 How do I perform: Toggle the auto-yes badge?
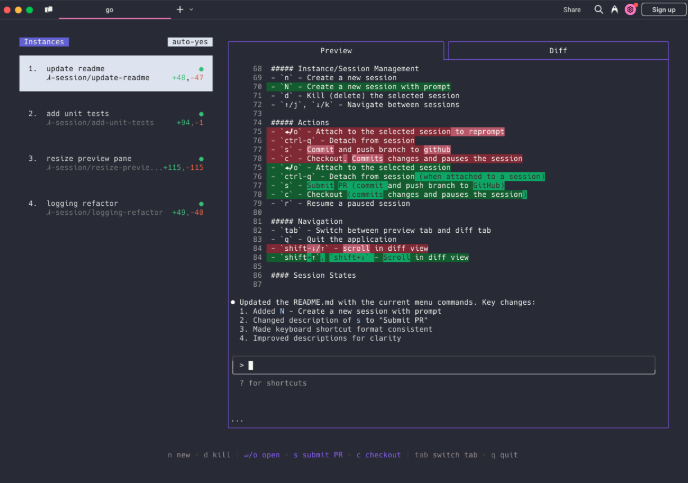point(190,43)
